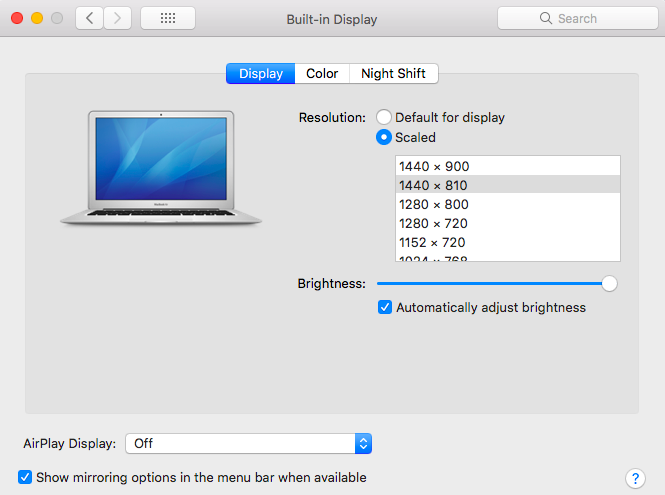Image resolution: width=665 pixels, height=495 pixels.
Task: Click the magnifying glass search icon
Action: point(546,18)
